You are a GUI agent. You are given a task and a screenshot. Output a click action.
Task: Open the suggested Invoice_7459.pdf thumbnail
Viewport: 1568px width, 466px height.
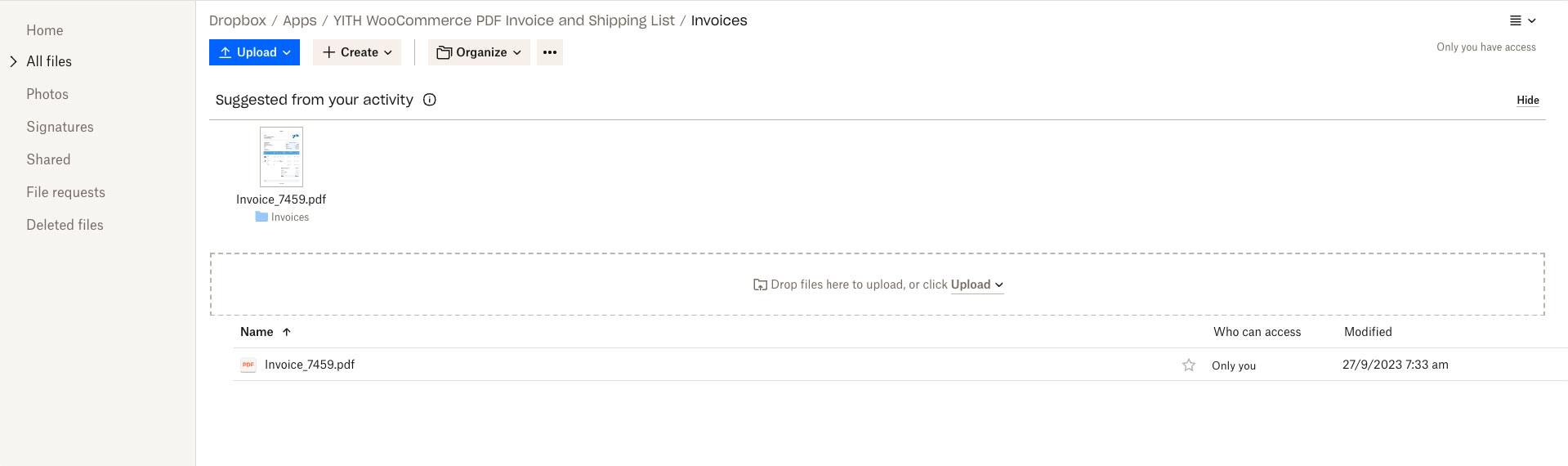coord(281,157)
